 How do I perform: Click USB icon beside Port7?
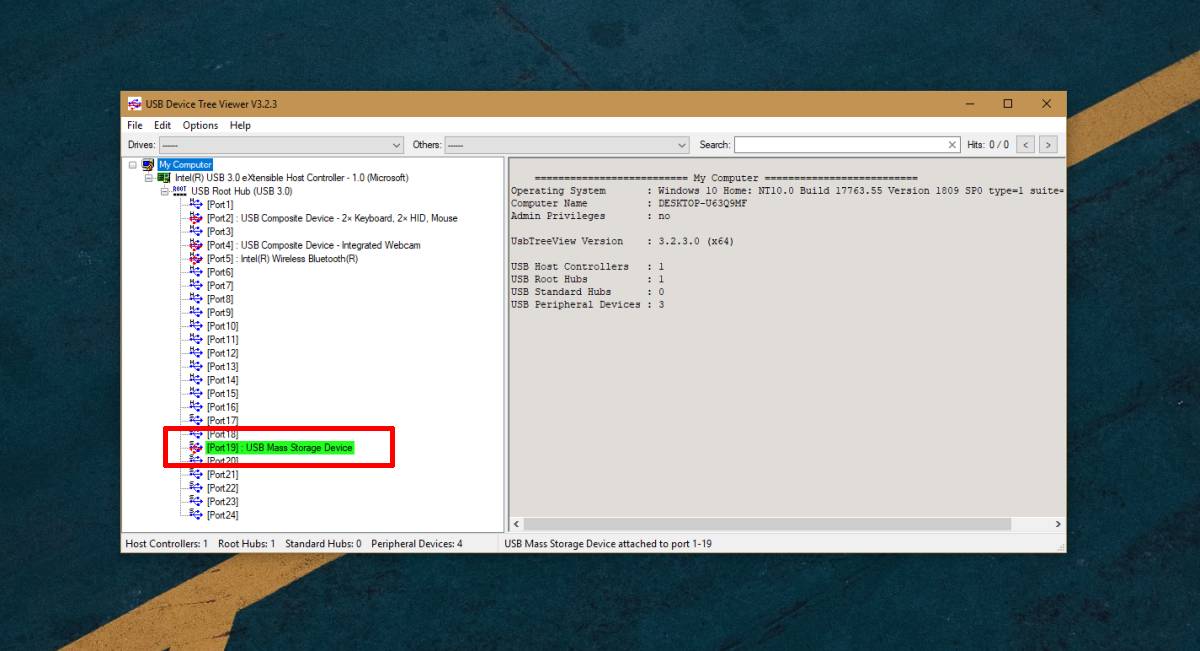(x=196, y=285)
